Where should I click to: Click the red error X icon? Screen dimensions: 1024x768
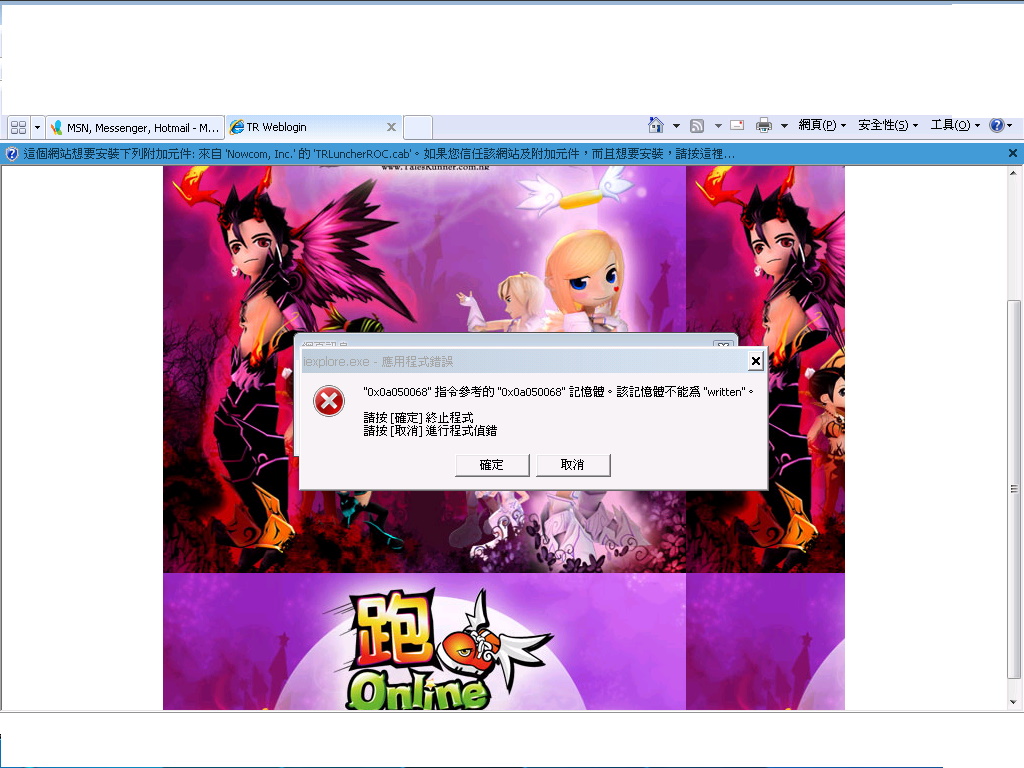coord(329,401)
